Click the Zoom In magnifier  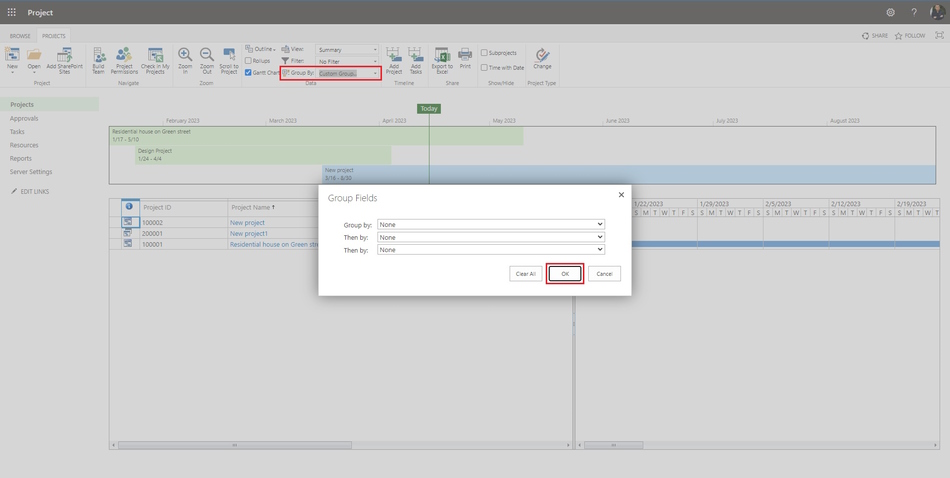pos(185,55)
